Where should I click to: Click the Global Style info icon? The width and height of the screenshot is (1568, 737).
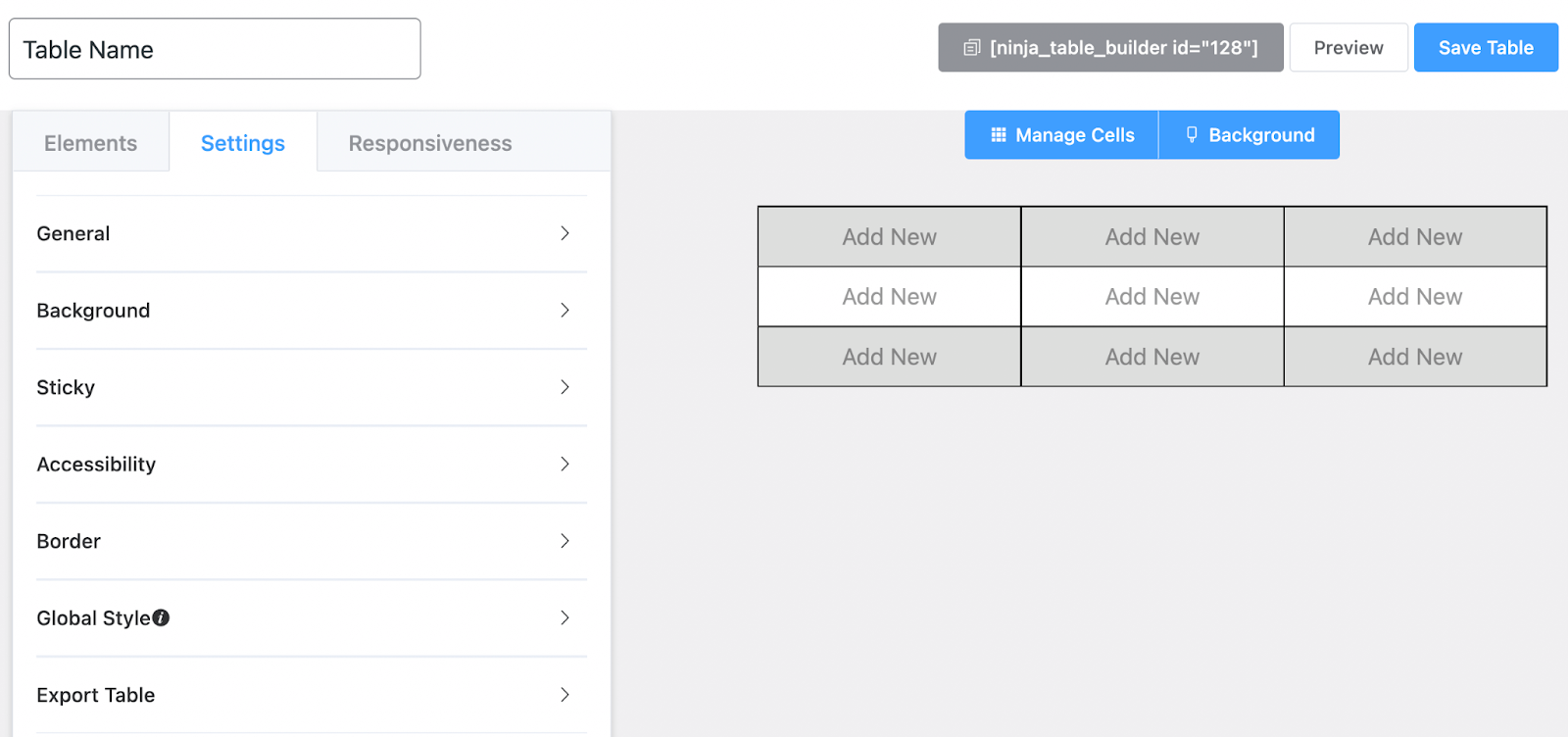[x=162, y=617]
